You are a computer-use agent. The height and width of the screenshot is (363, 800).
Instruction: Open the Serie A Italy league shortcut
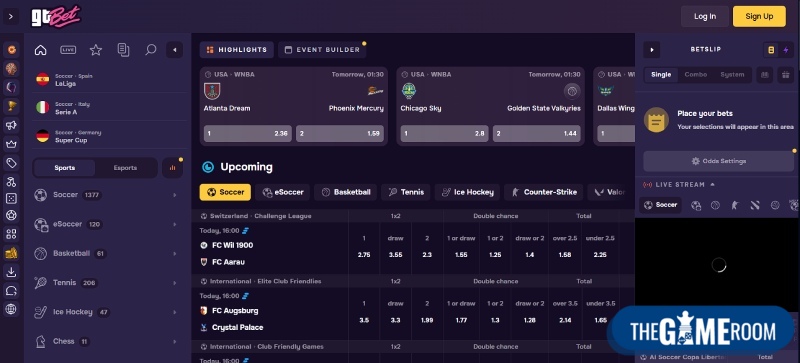click(x=109, y=108)
